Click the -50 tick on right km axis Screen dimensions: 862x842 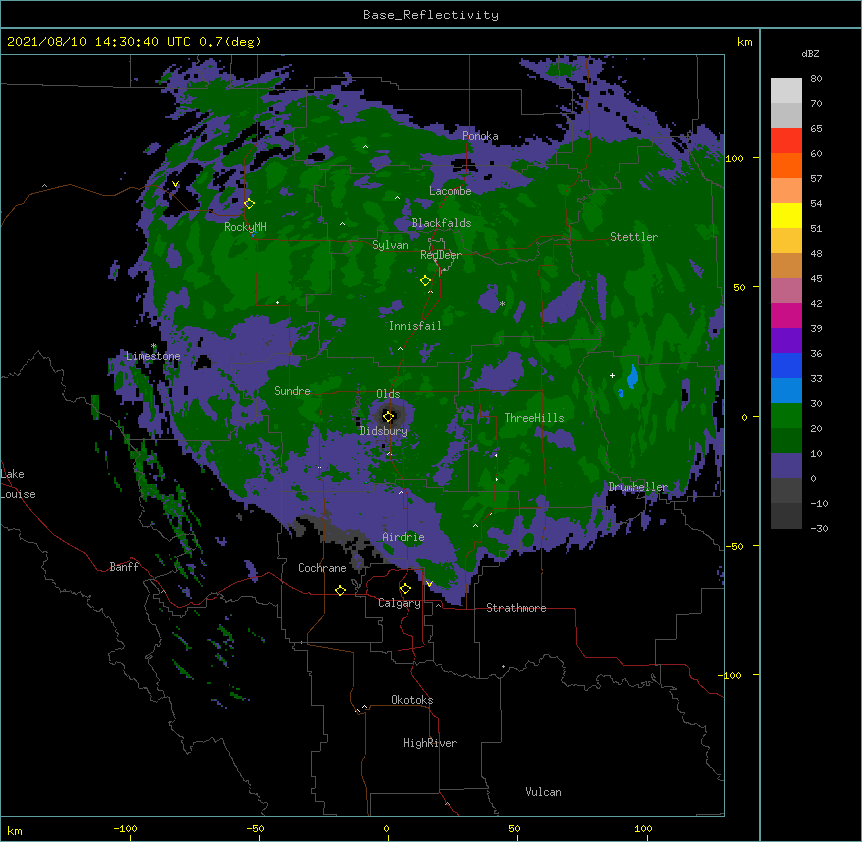(734, 546)
